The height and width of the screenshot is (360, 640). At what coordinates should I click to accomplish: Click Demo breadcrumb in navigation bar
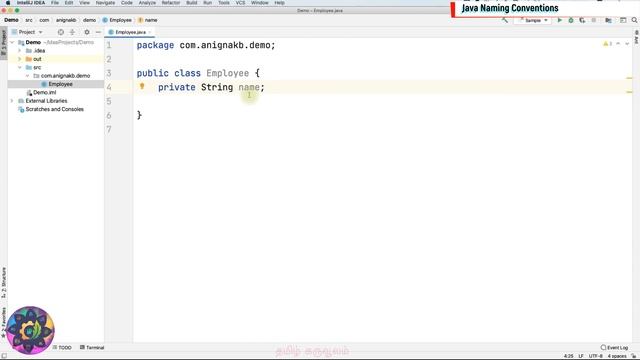11,20
